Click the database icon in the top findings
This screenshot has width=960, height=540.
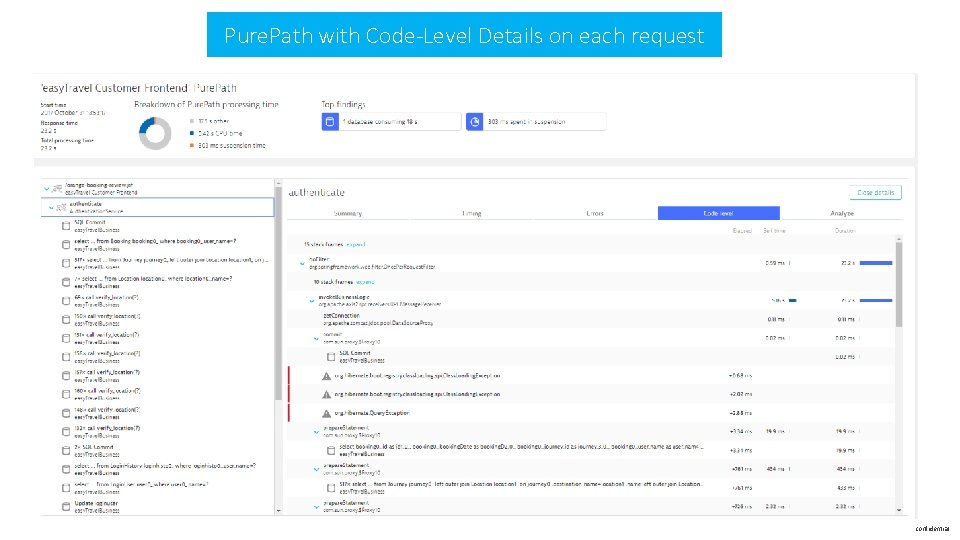point(330,122)
